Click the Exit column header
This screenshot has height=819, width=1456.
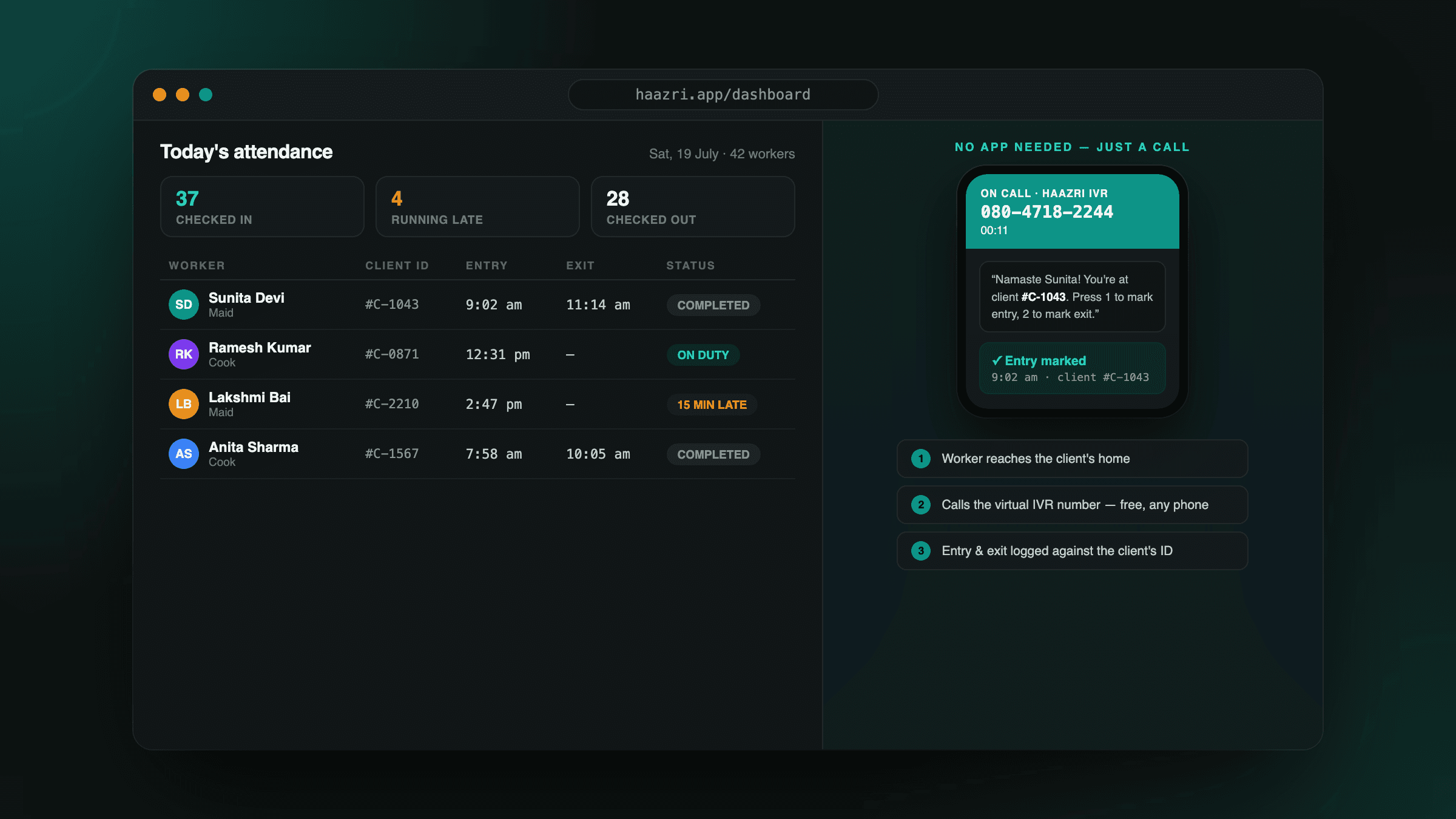[580, 266]
